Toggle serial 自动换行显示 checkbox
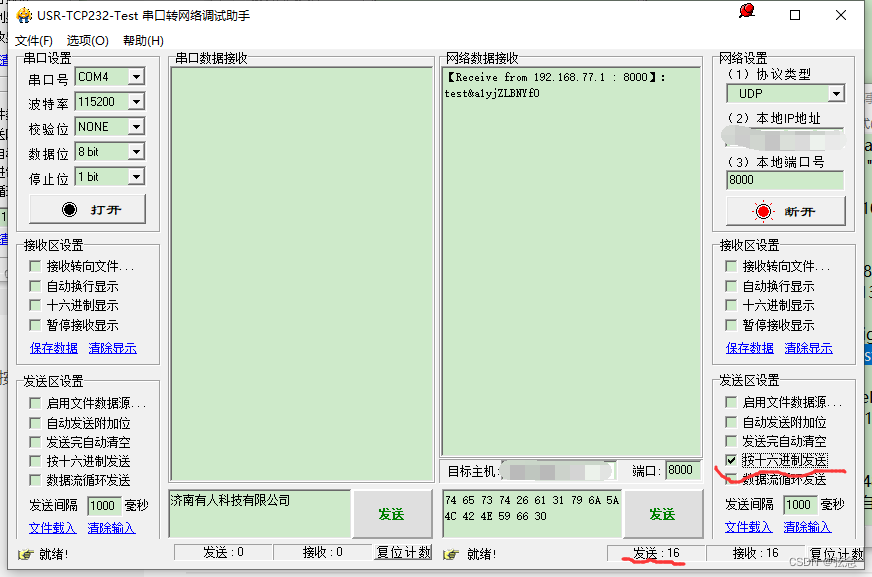Image resolution: width=872 pixels, height=577 pixels. (x=35, y=286)
